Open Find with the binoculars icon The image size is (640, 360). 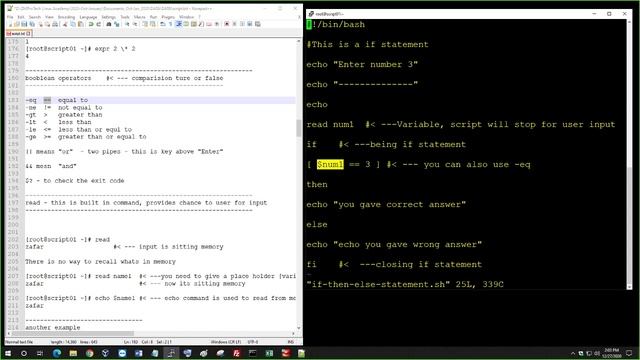109,24
